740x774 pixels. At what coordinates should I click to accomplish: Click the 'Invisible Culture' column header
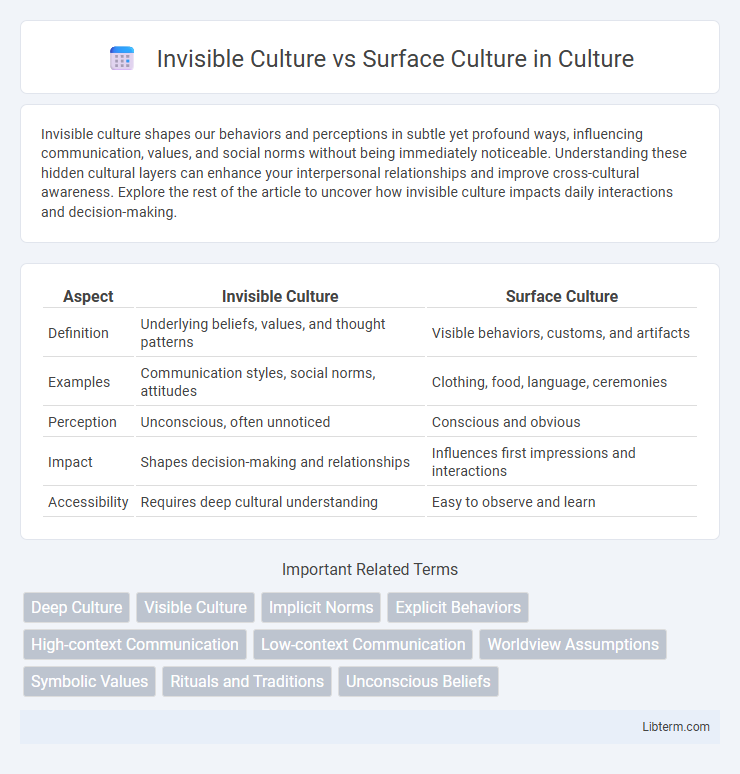(280, 296)
